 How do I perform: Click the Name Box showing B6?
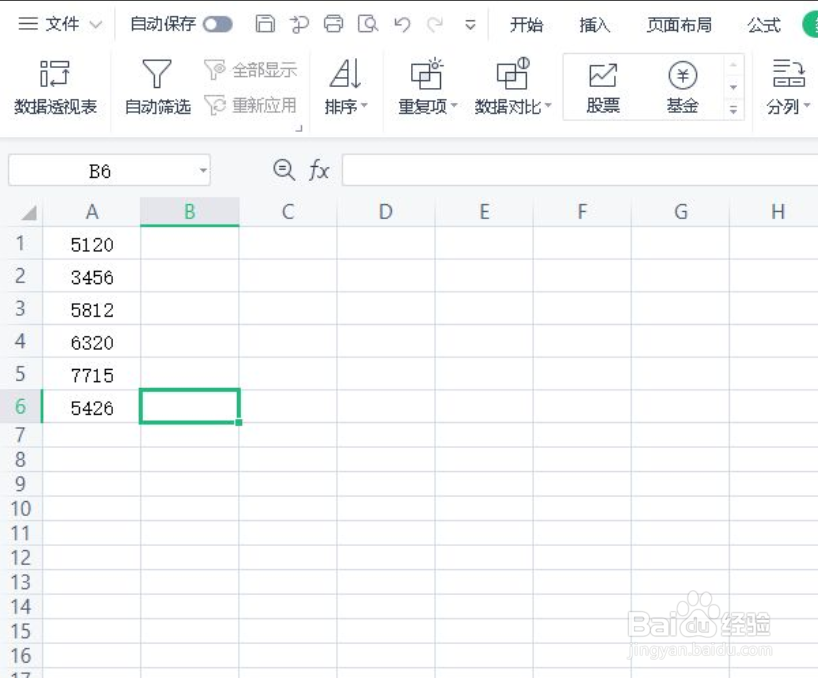click(x=100, y=171)
